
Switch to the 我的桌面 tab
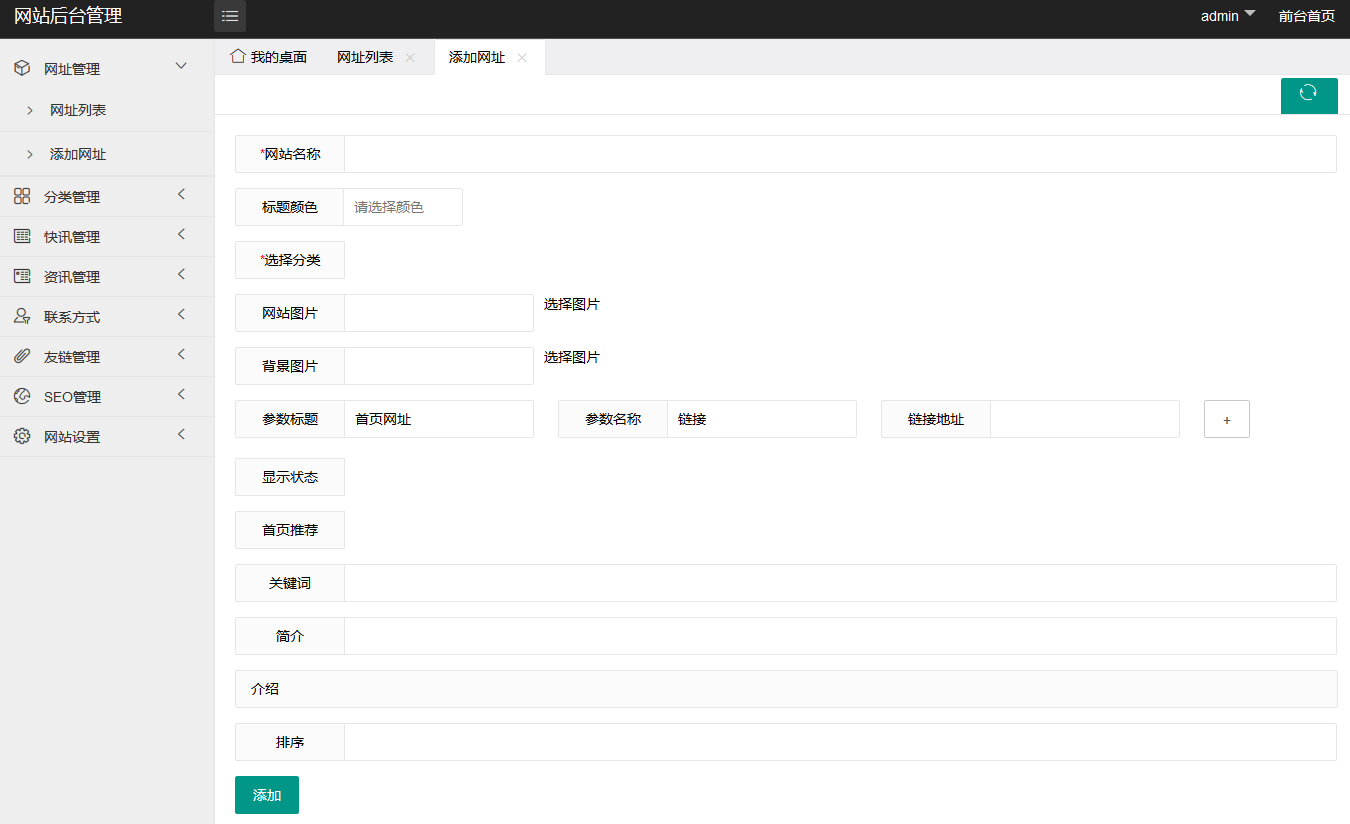[269, 58]
